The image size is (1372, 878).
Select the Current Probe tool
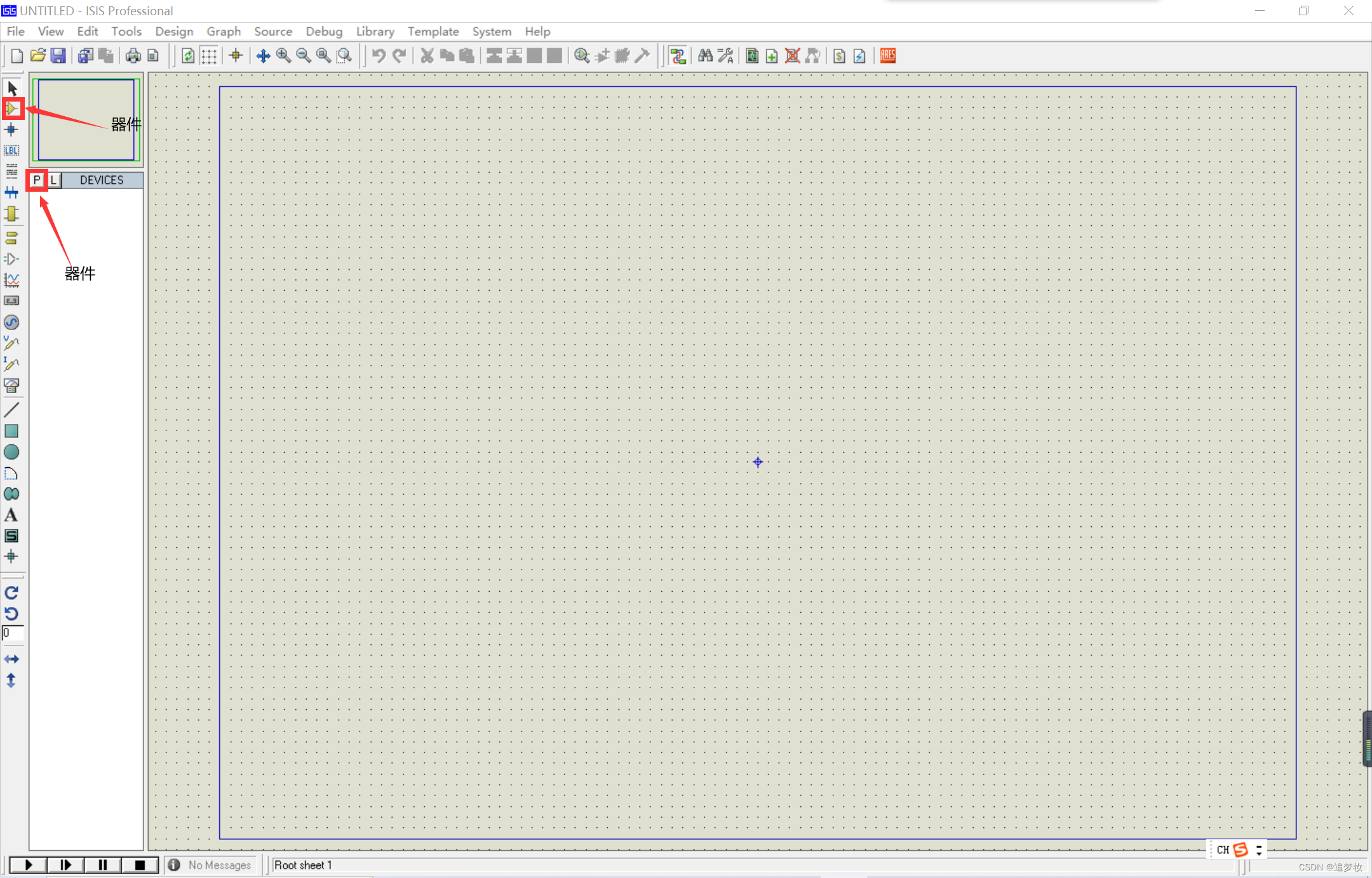click(11, 364)
